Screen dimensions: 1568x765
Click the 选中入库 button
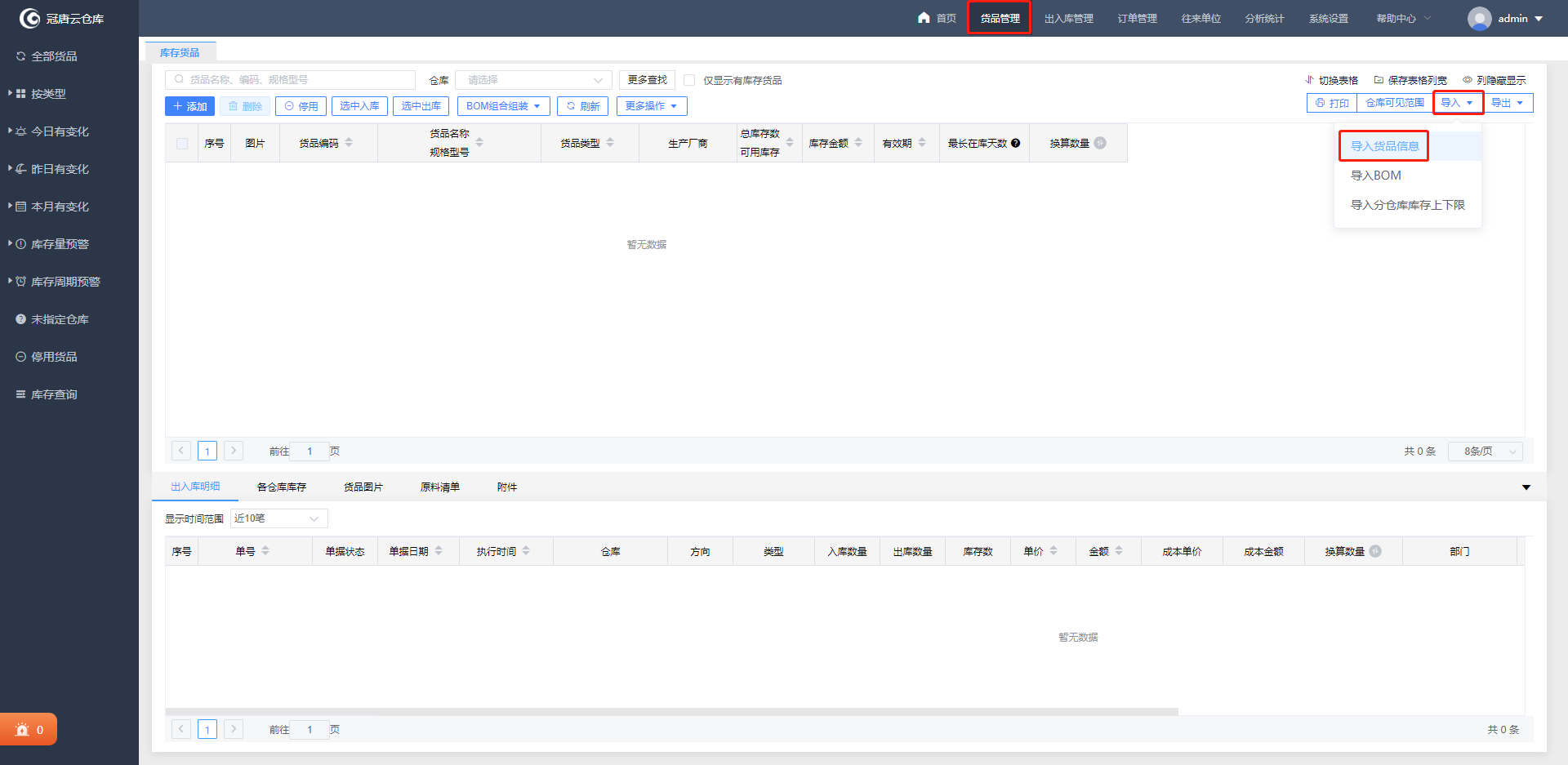[x=359, y=106]
